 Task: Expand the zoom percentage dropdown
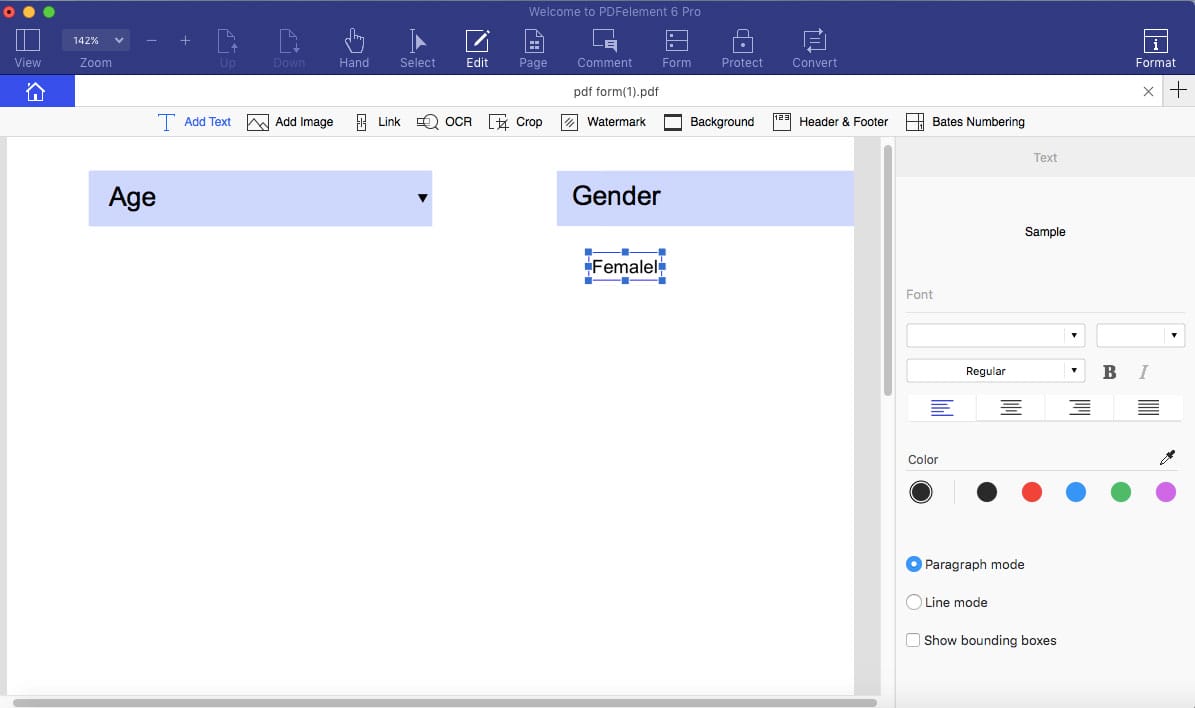pyautogui.click(x=97, y=40)
